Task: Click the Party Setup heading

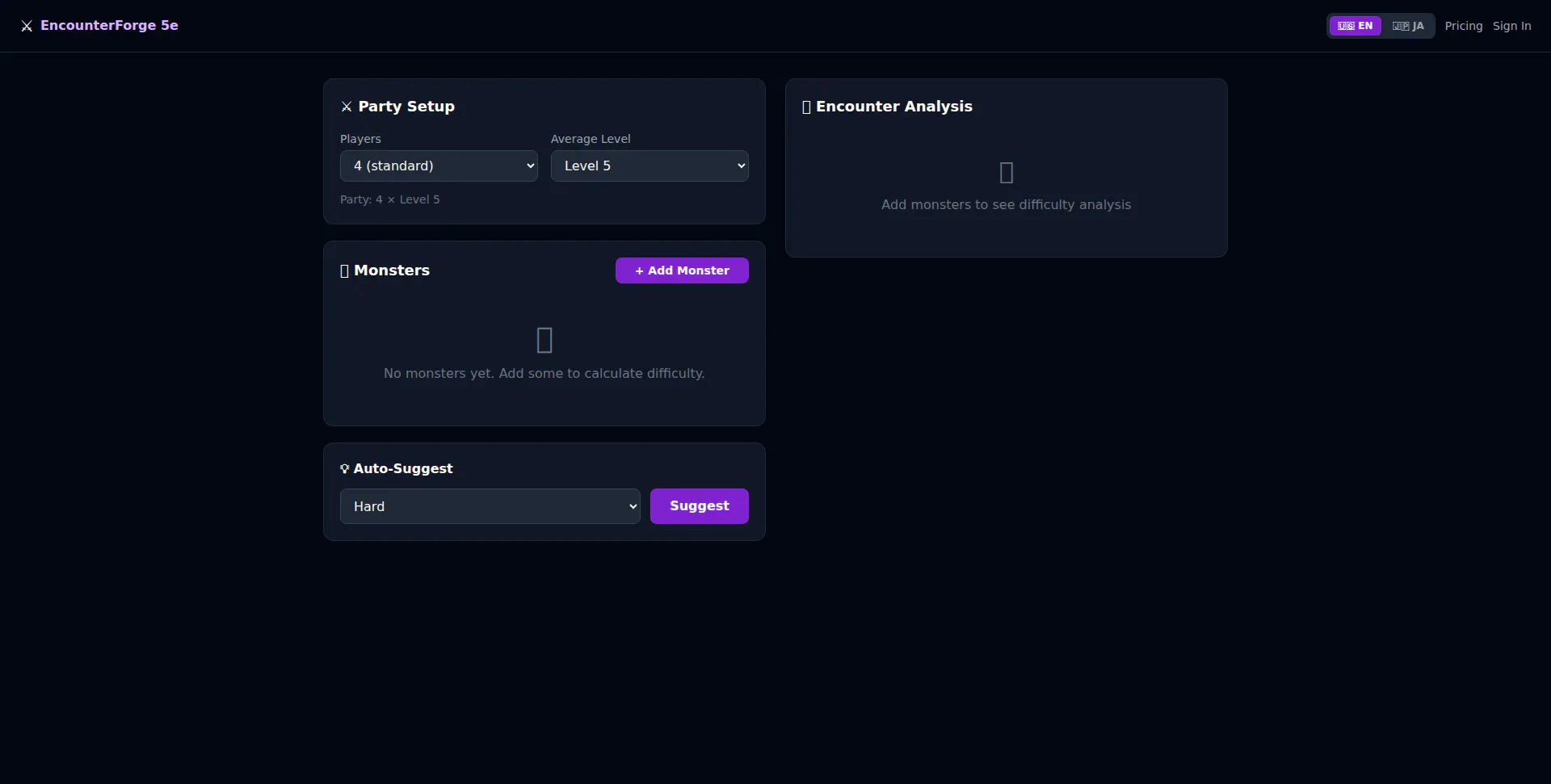Action: click(406, 107)
